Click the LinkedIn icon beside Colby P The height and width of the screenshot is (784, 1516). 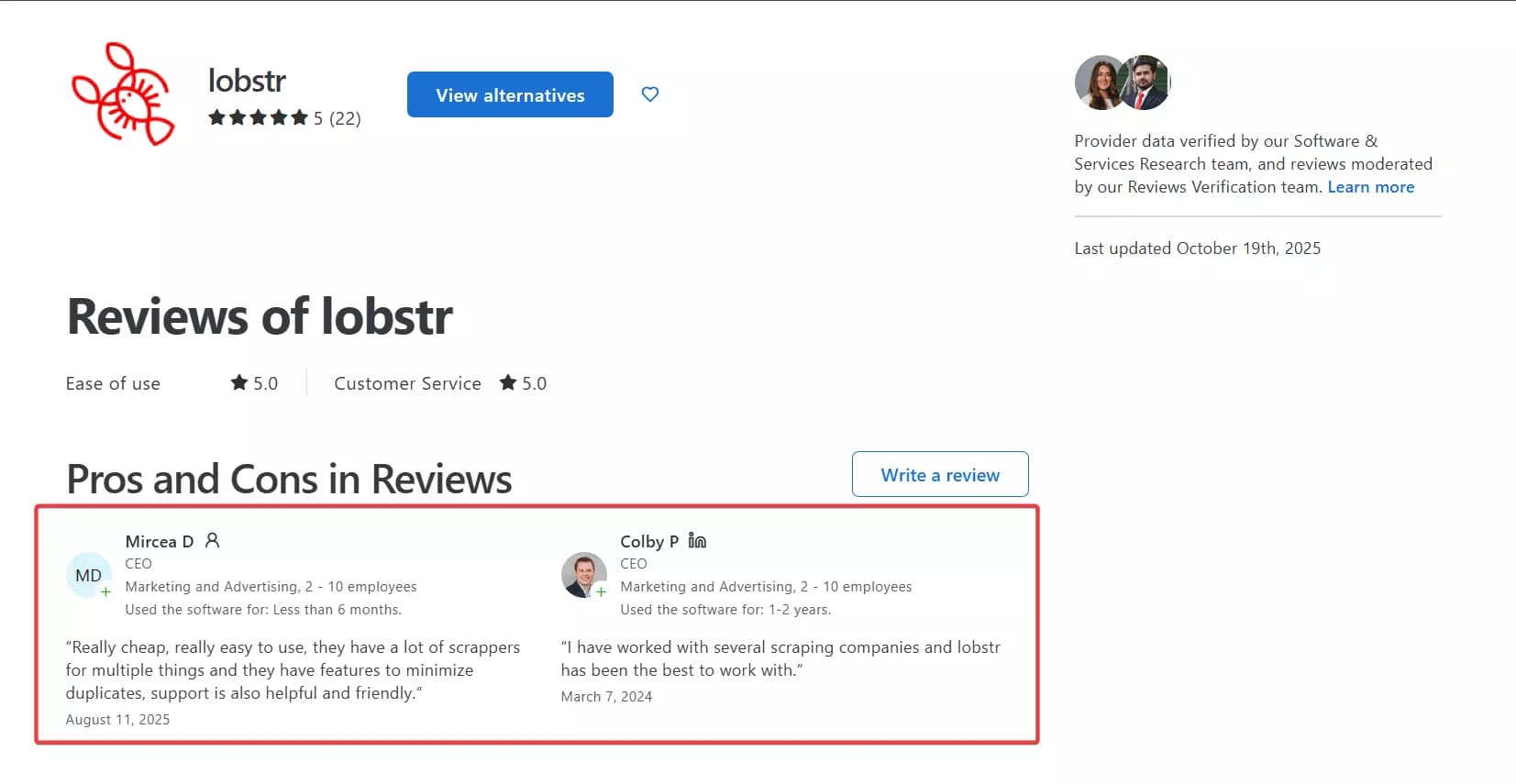[697, 540]
